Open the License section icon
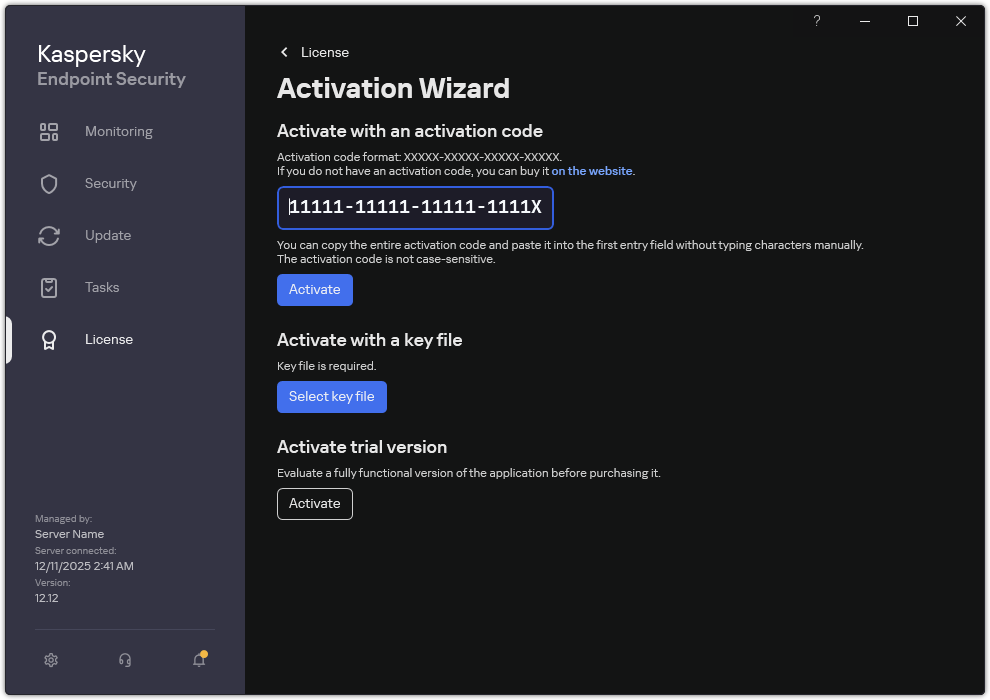 (49, 339)
